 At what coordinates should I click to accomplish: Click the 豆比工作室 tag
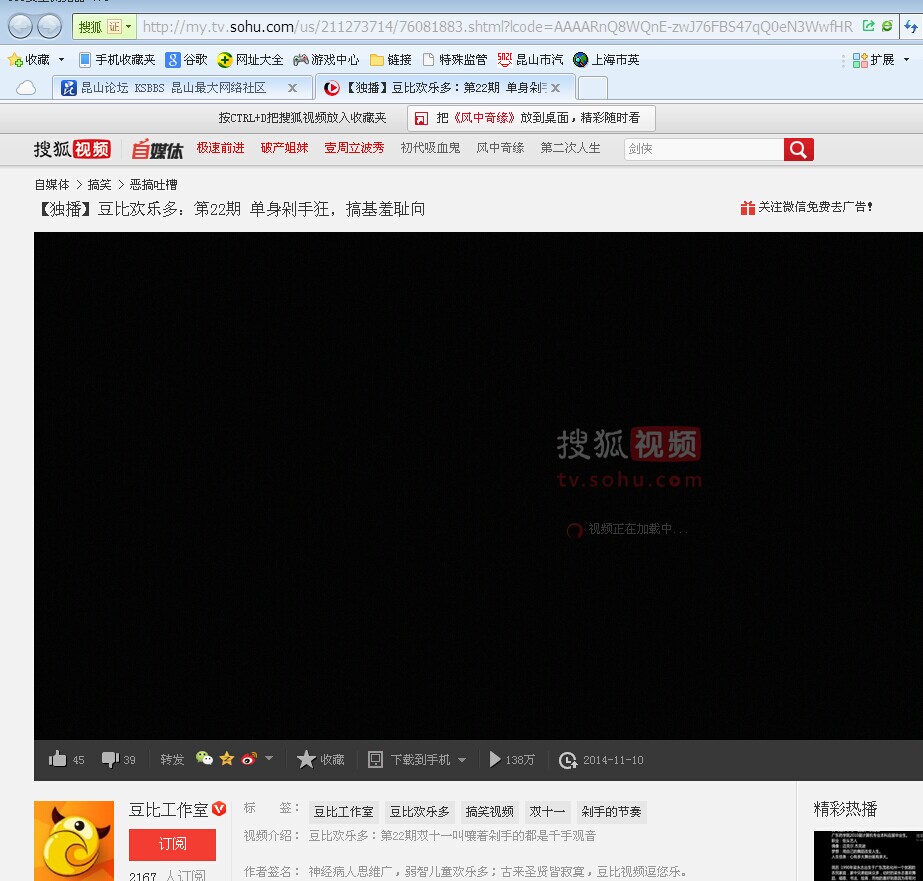click(x=343, y=812)
